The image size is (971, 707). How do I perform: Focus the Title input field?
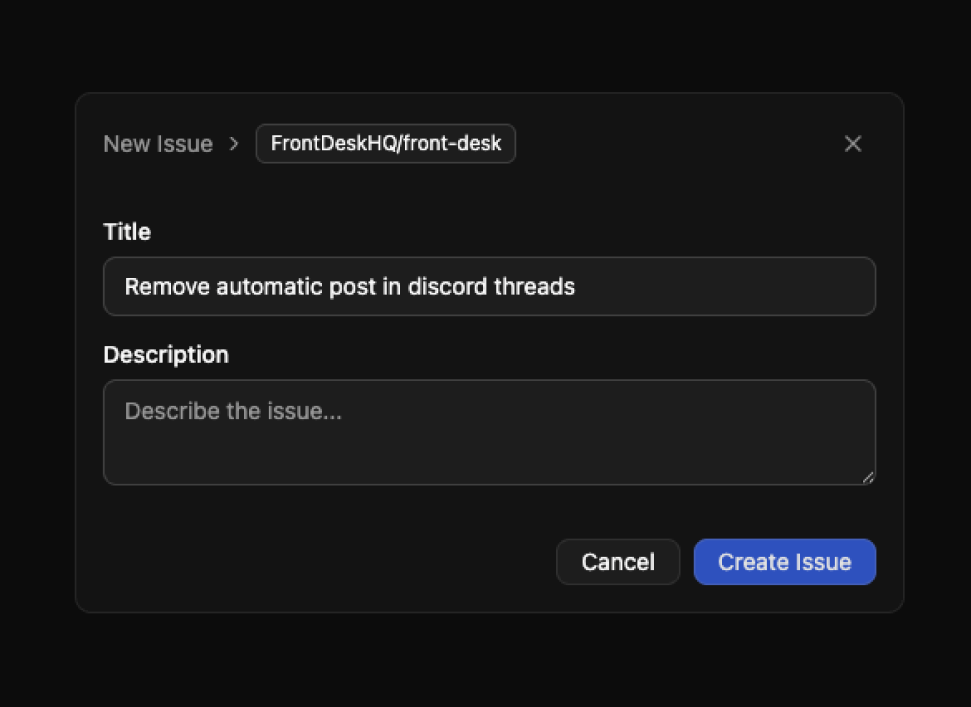489,287
